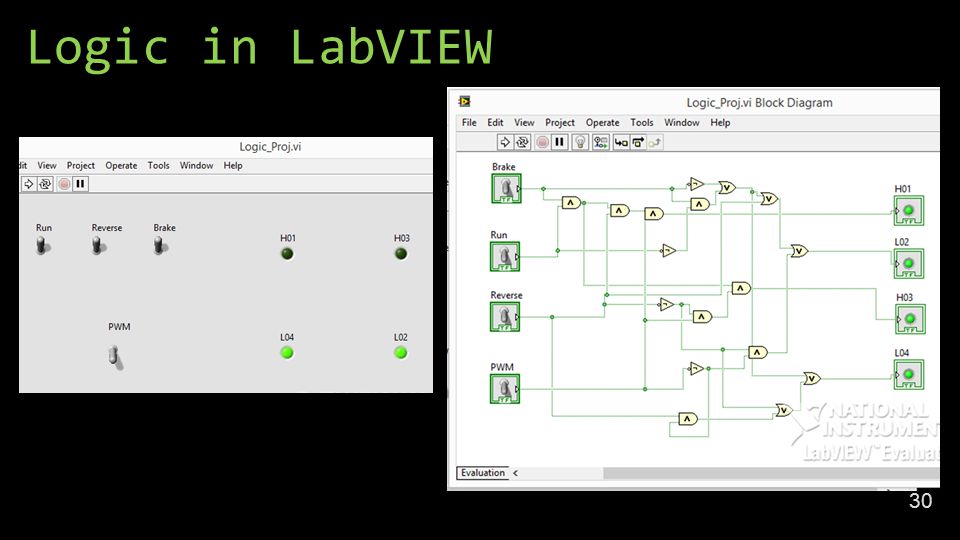
Task: Open Project menu in Block Diagram window
Action: click(x=560, y=122)
